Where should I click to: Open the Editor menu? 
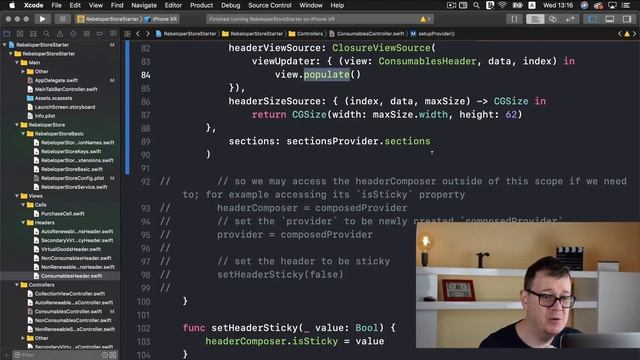point(173,5)
